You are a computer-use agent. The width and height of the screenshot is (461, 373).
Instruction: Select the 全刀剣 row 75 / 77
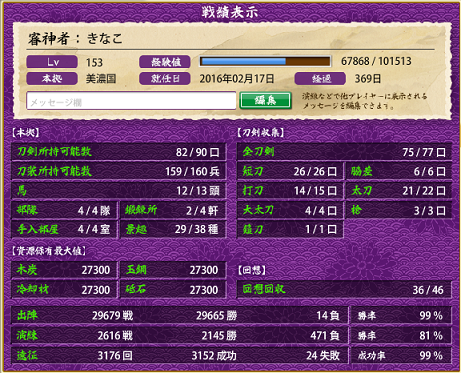tap(344, 152)
